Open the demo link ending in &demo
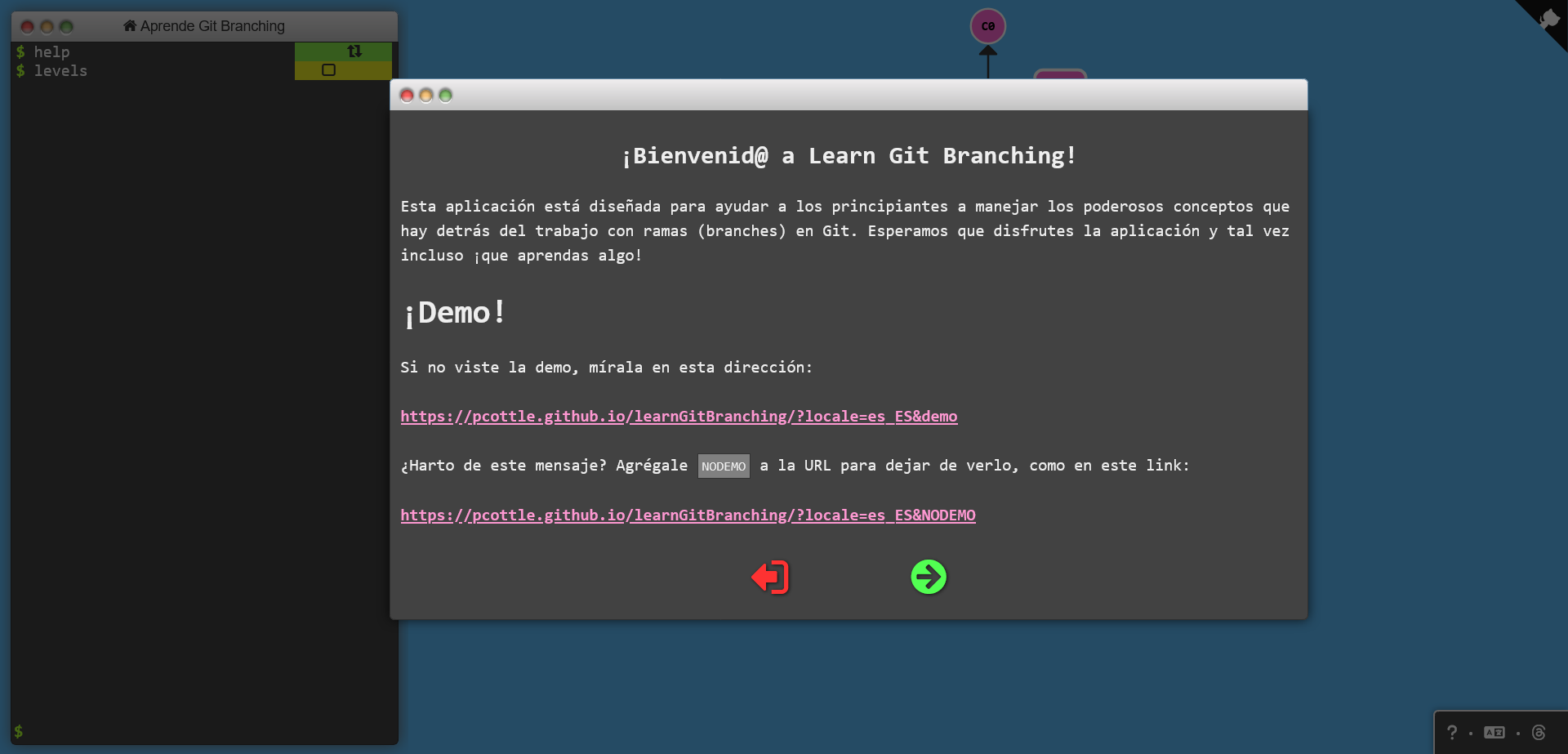1568x754 pixels. 679,417
